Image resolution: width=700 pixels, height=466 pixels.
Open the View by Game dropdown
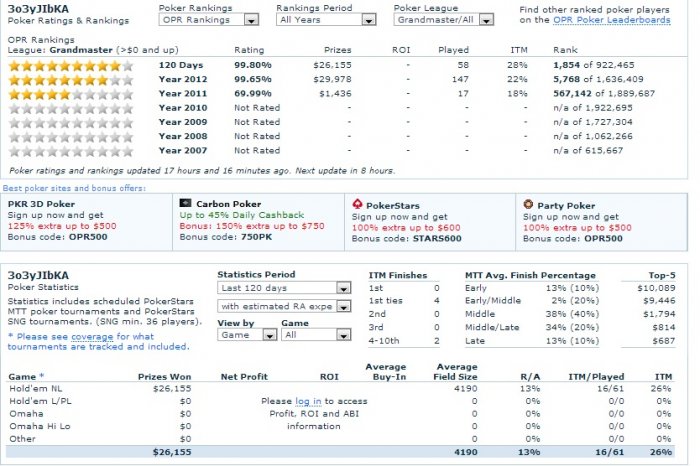pos(247,335)
